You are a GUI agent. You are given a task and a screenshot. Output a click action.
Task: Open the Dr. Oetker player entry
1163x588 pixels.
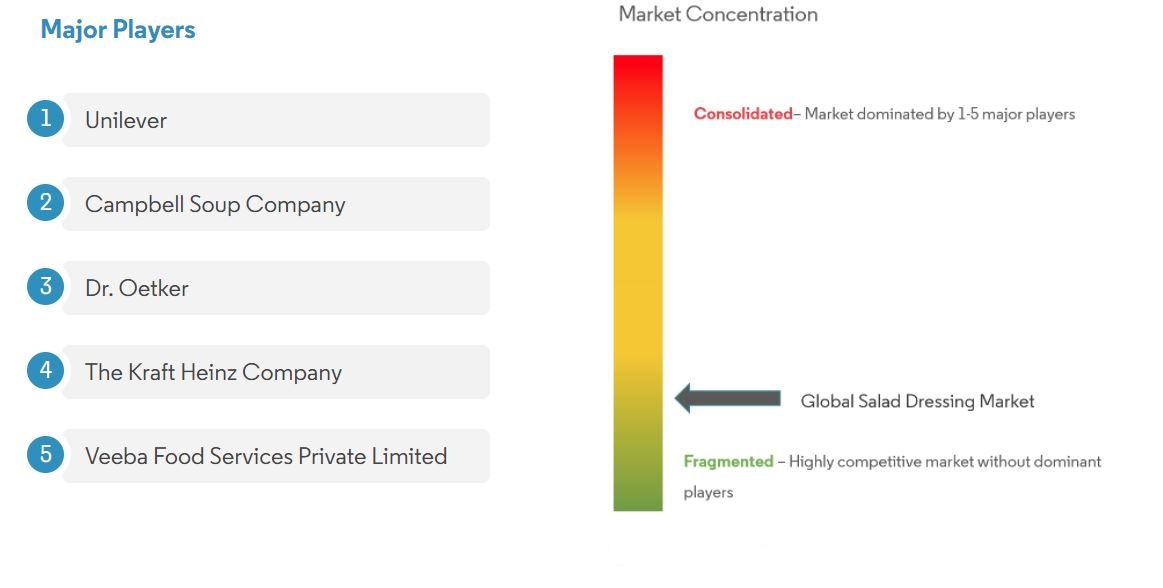276,288
